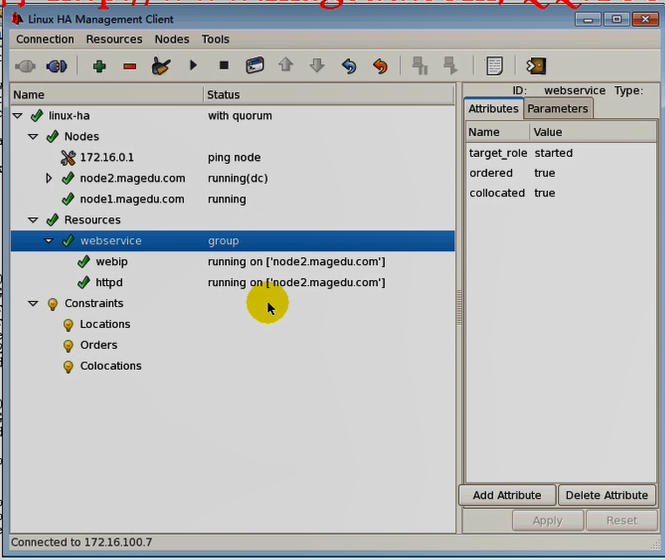Select the Orders constraint item
This screenshot has height=559, width=665.
point(99,345)
